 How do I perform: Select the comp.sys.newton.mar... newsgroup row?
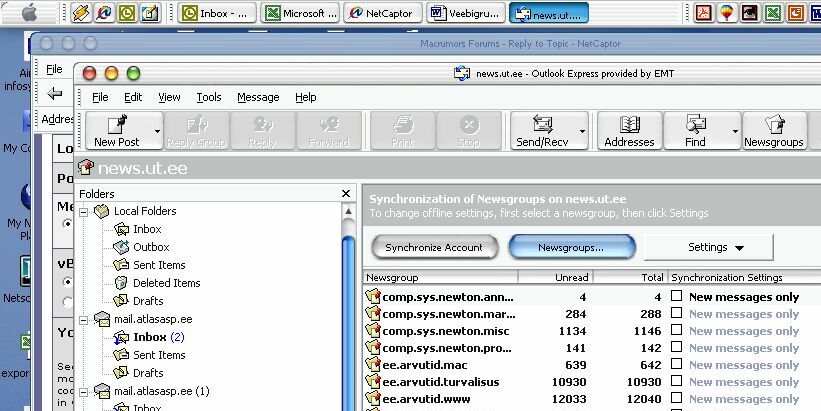point(592,314)
